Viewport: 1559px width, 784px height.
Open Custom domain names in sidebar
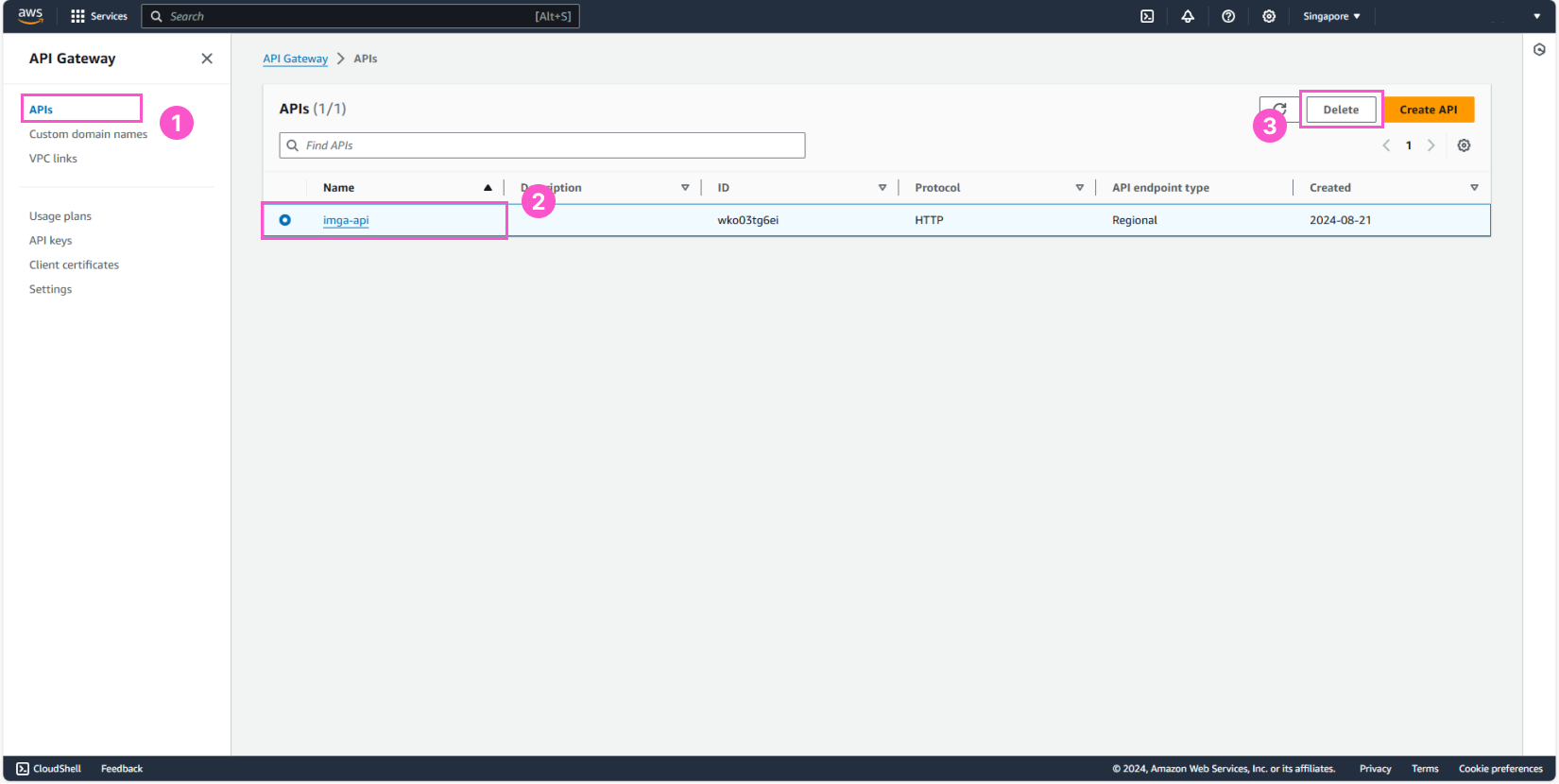88,134
